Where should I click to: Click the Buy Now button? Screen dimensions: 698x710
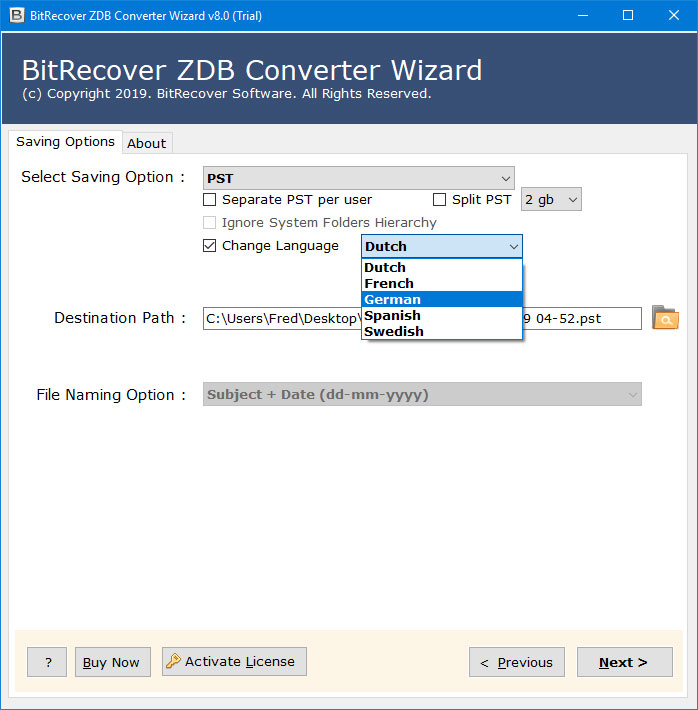[112, 662]
